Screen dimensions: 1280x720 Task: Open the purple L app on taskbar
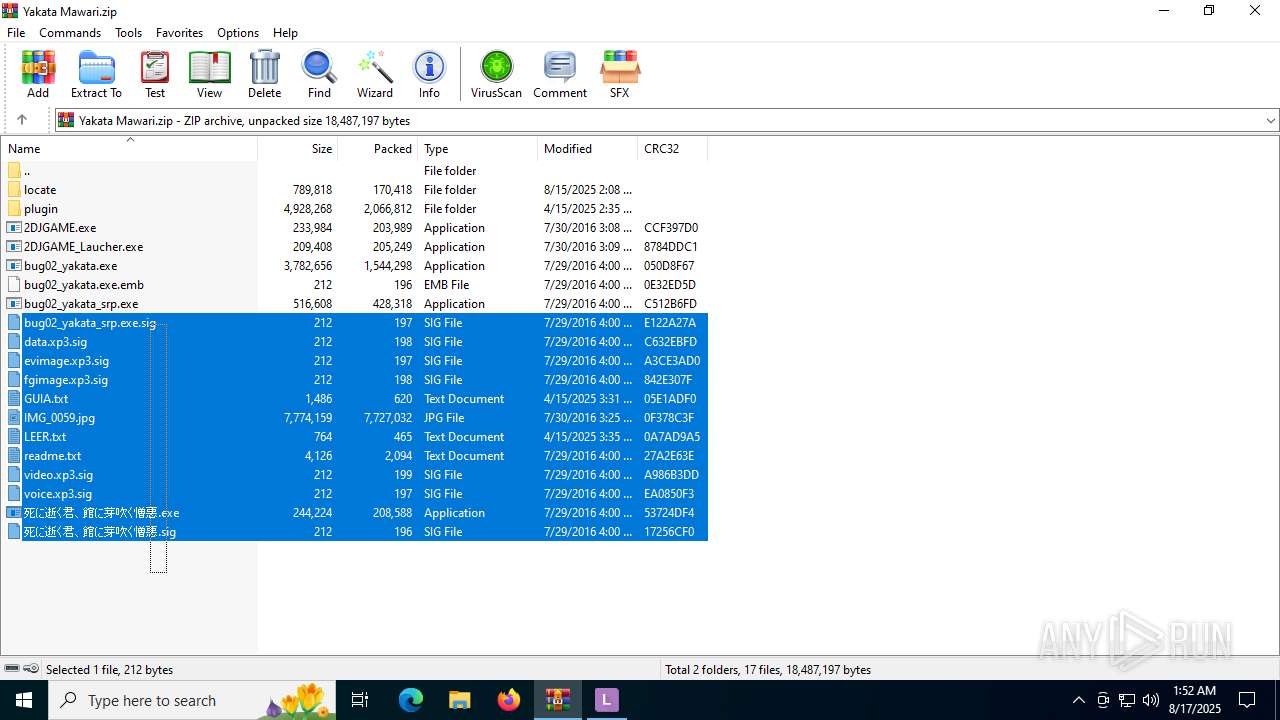(606, 700)
